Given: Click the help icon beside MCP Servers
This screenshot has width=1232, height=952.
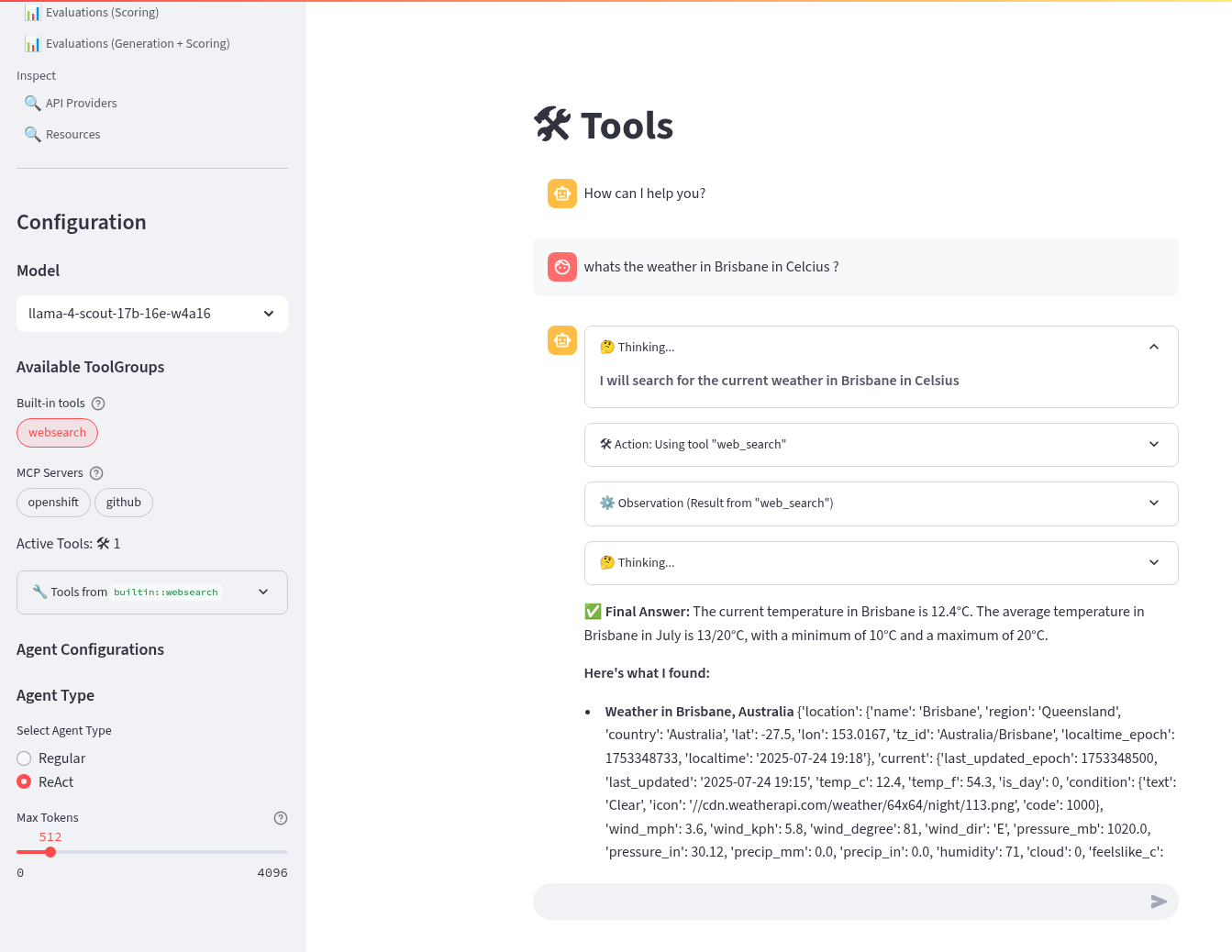Looking at the screenshot, I should point(96,473).
